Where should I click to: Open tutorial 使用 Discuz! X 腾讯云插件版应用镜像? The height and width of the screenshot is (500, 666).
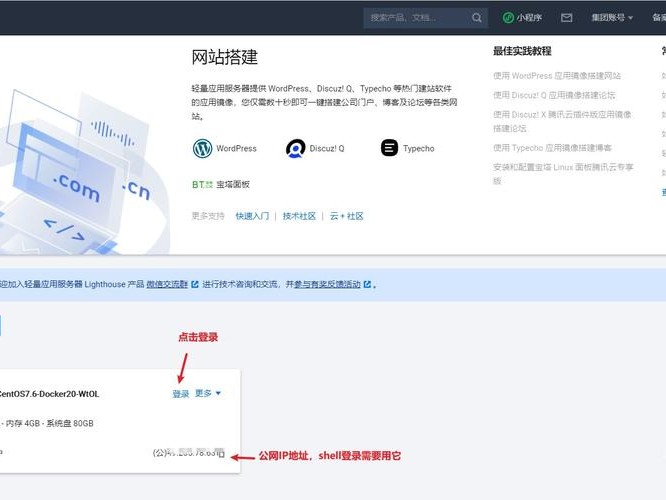[562, 121]
